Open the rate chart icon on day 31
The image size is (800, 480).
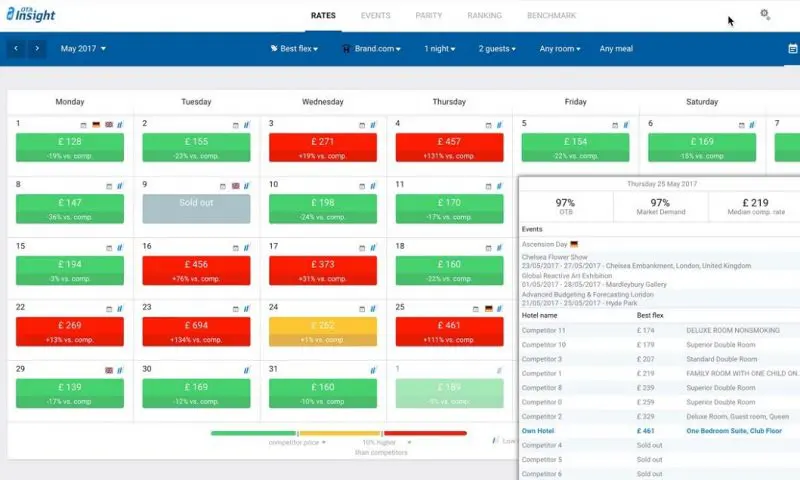point(373,370)
